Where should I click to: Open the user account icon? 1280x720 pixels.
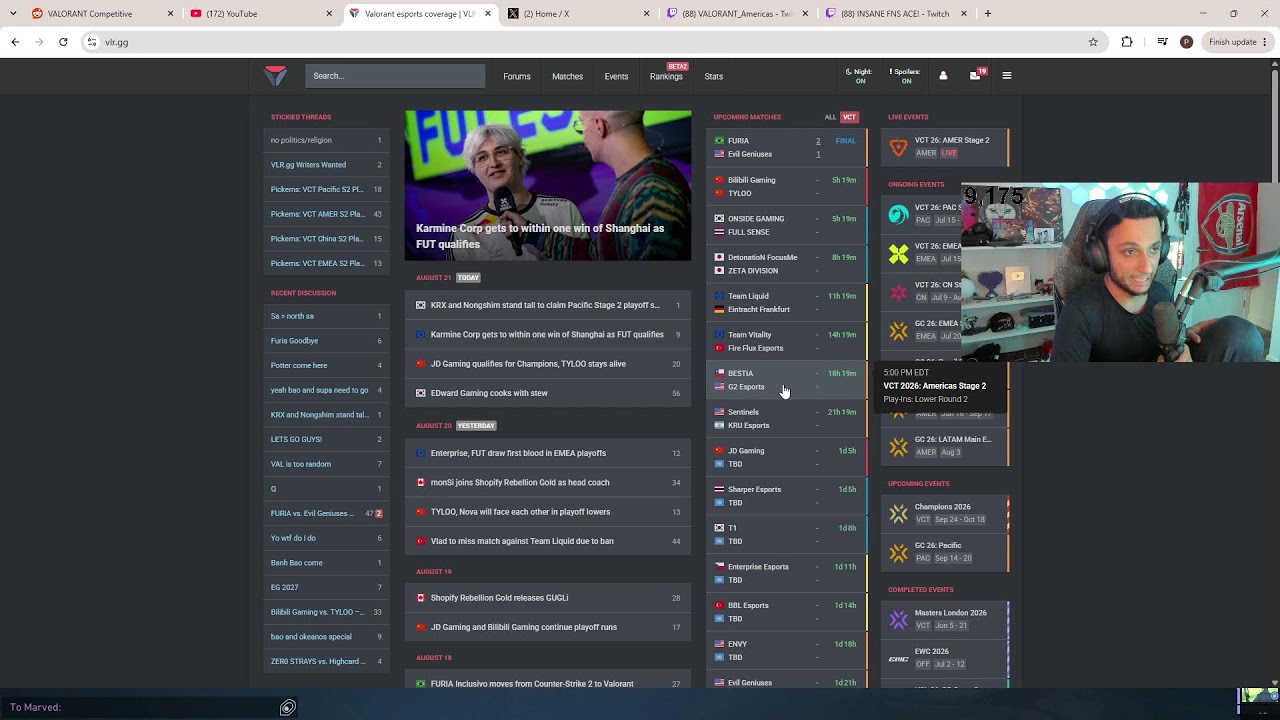coord(942,76)
